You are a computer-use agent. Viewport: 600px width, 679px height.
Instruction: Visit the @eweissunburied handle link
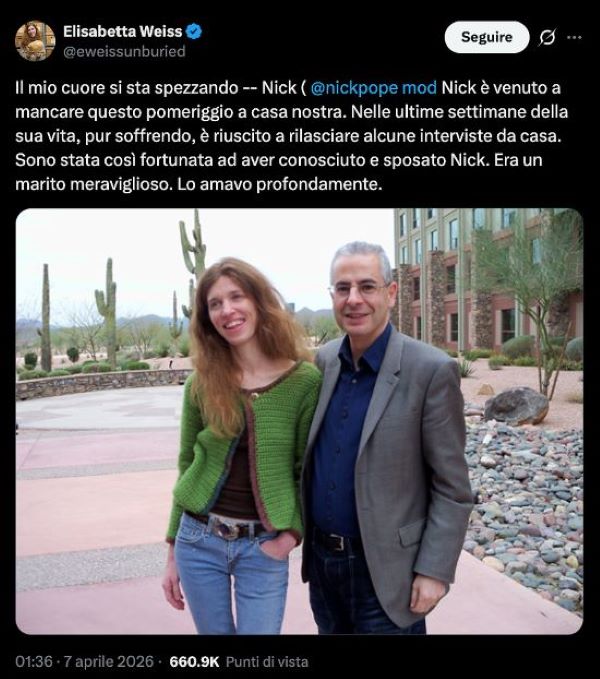(124, 51)
